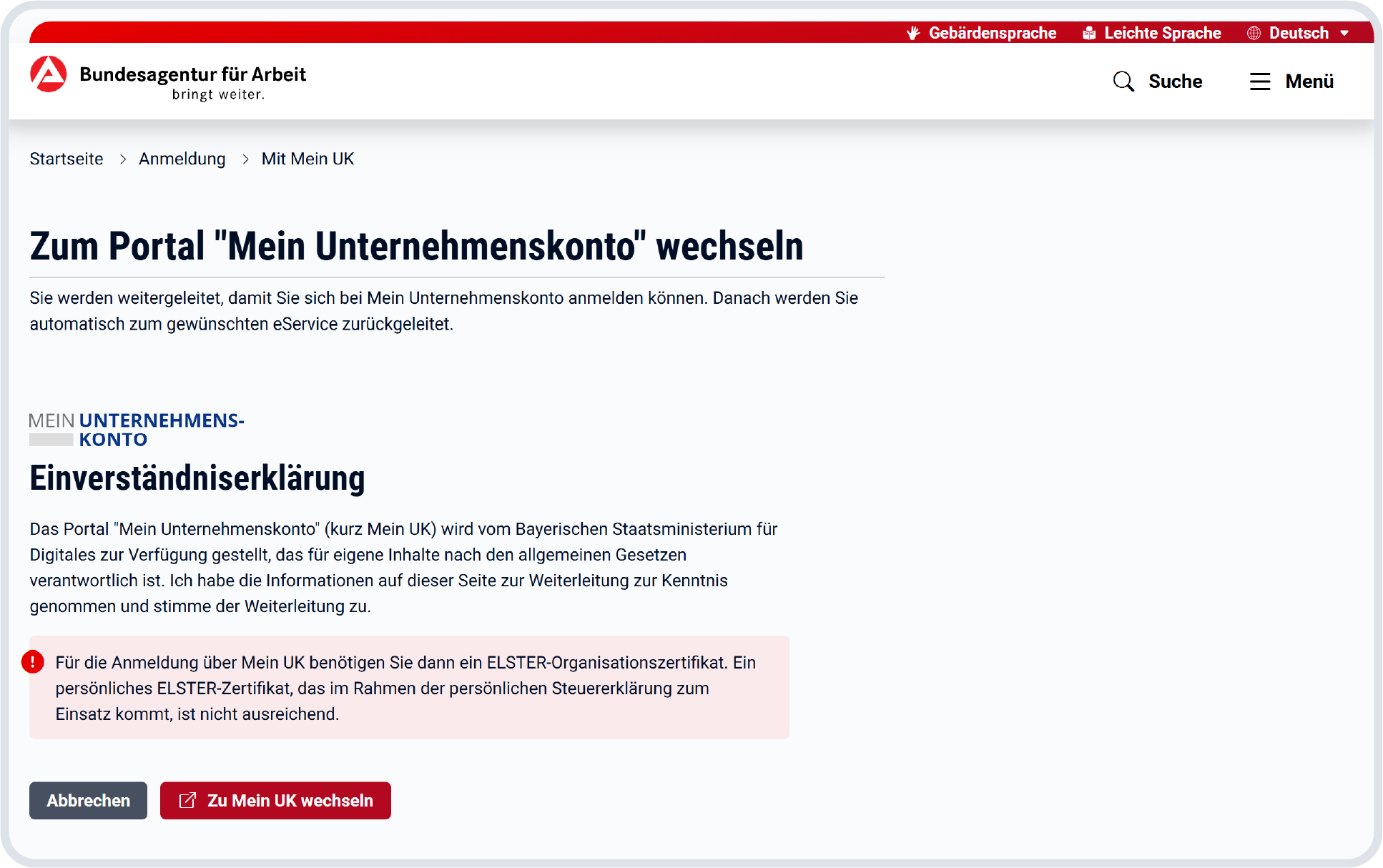This screenshot has height=868, width=1383.
Task: Open the Gebärdensprache page
Action: point(992,32)
